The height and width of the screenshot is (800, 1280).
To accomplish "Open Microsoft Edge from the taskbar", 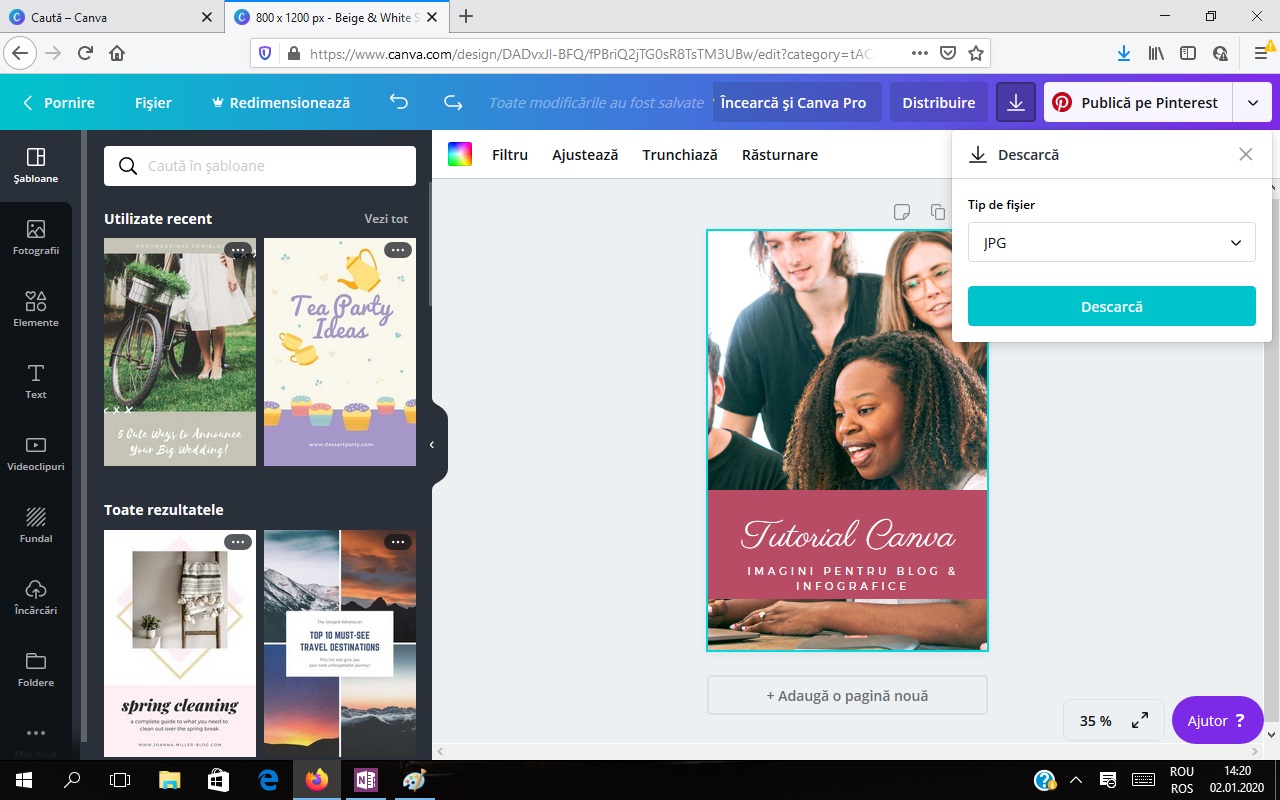I will pos(268,780).
